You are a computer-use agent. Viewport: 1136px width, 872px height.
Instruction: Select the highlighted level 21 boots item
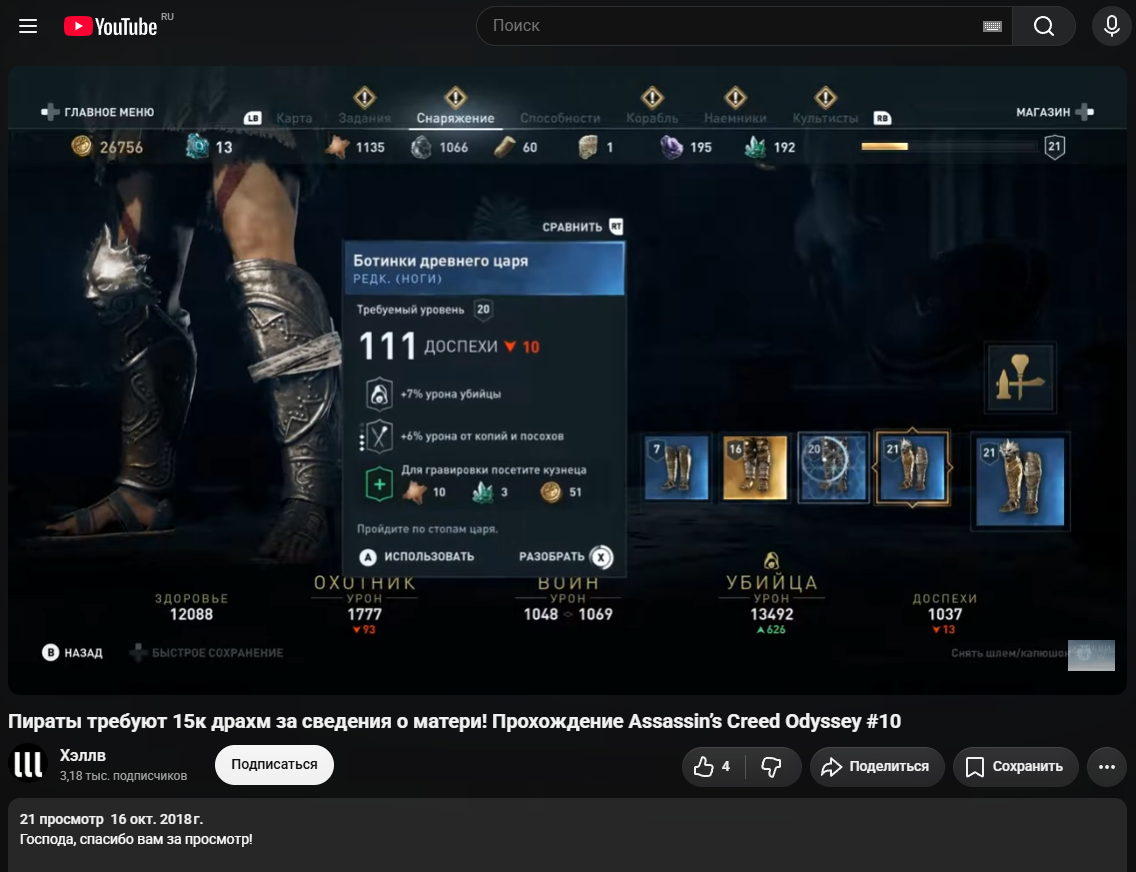[x=912, y=468]
